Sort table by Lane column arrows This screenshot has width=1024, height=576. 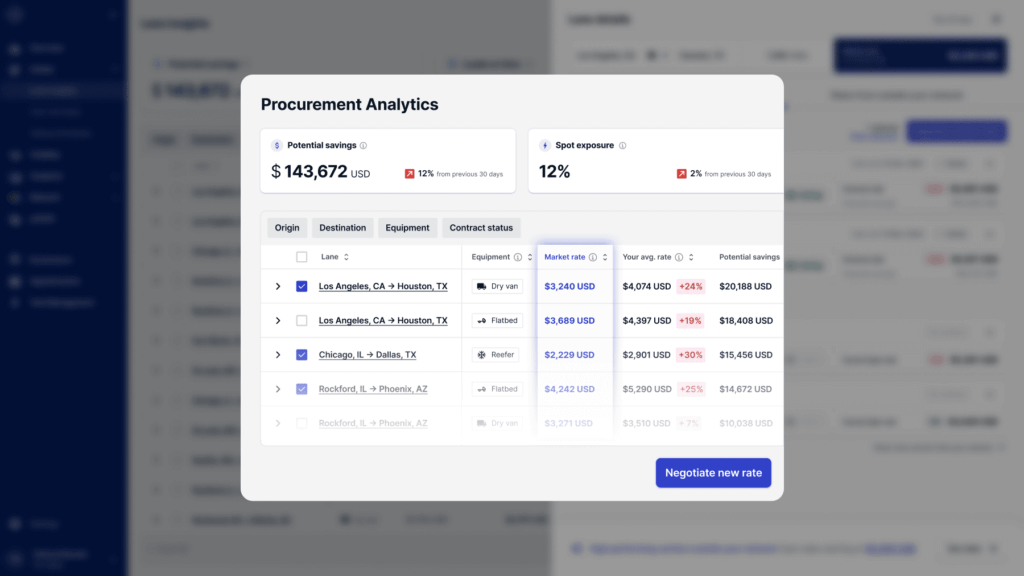[x=346, y=257]
